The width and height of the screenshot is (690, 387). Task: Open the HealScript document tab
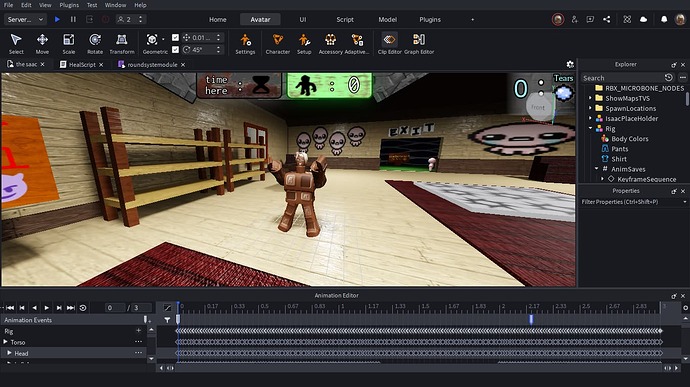tap(82, 64)
